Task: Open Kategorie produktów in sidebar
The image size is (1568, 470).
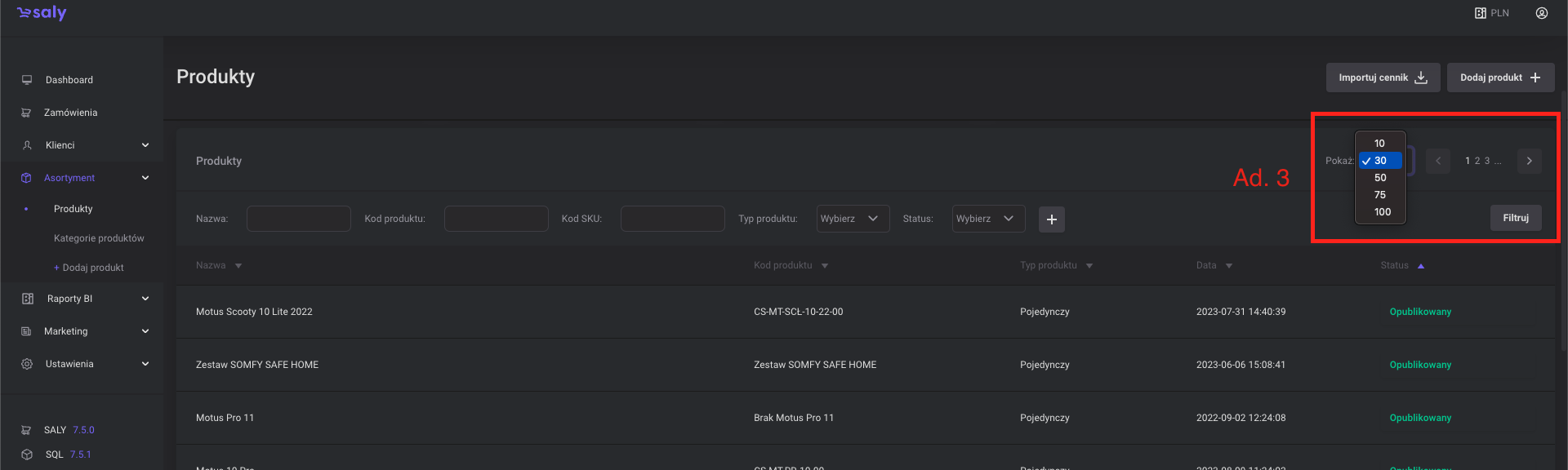Action: [99, 238]
